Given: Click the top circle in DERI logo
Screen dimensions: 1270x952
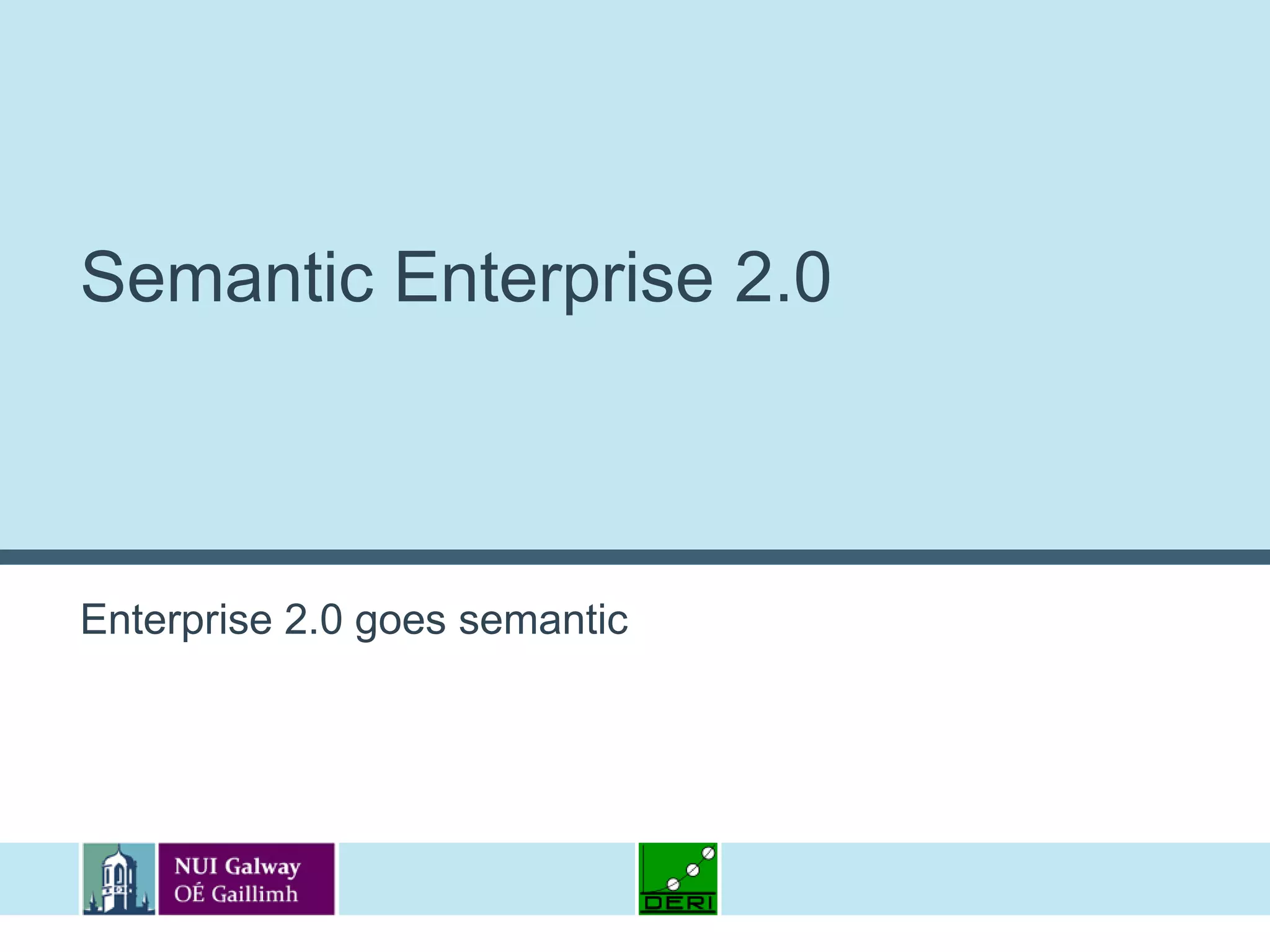Looking at the screenshot, I should pos(709,853).
